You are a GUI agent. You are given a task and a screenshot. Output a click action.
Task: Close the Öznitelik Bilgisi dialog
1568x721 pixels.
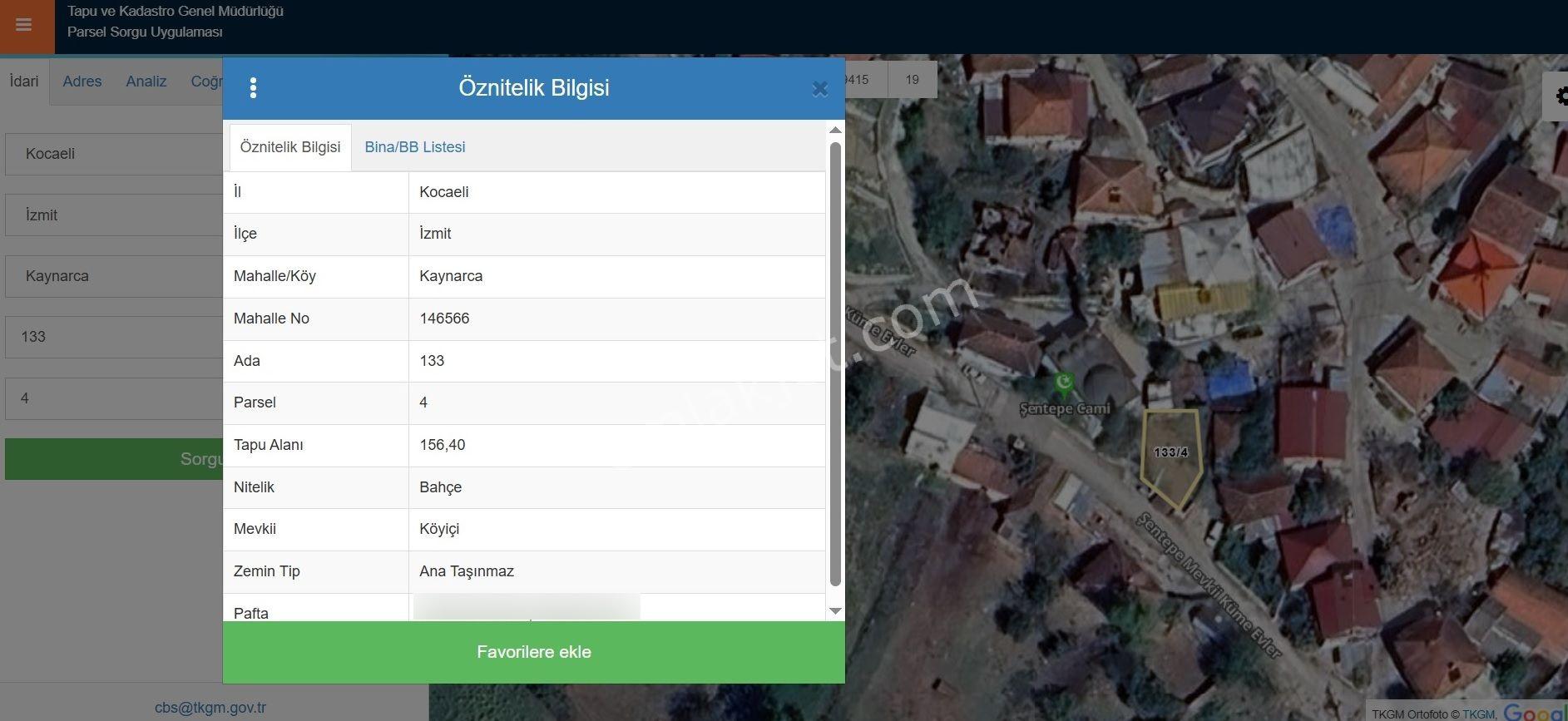click(819, 89)
